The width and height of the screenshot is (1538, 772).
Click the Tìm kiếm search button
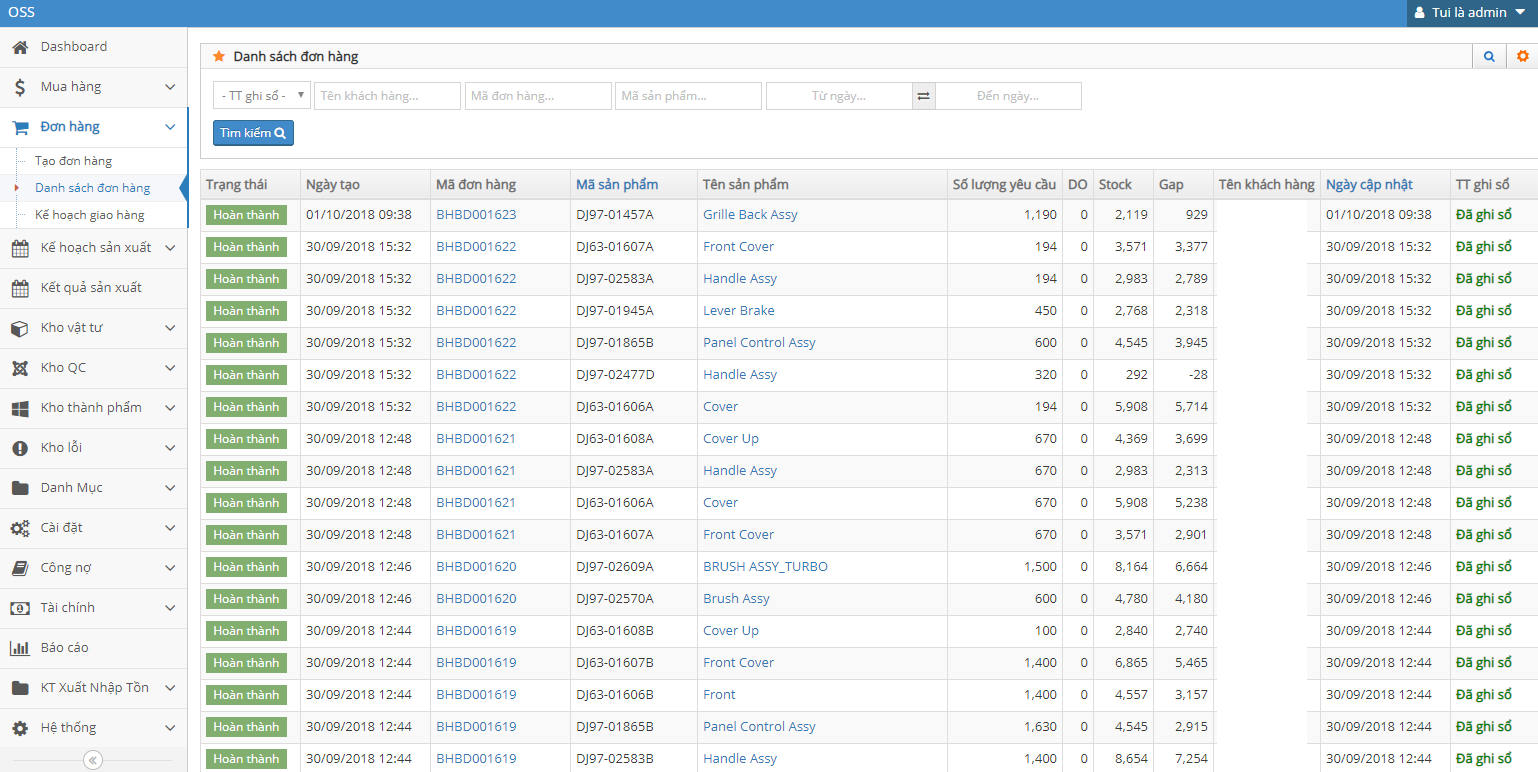(253, 133)
